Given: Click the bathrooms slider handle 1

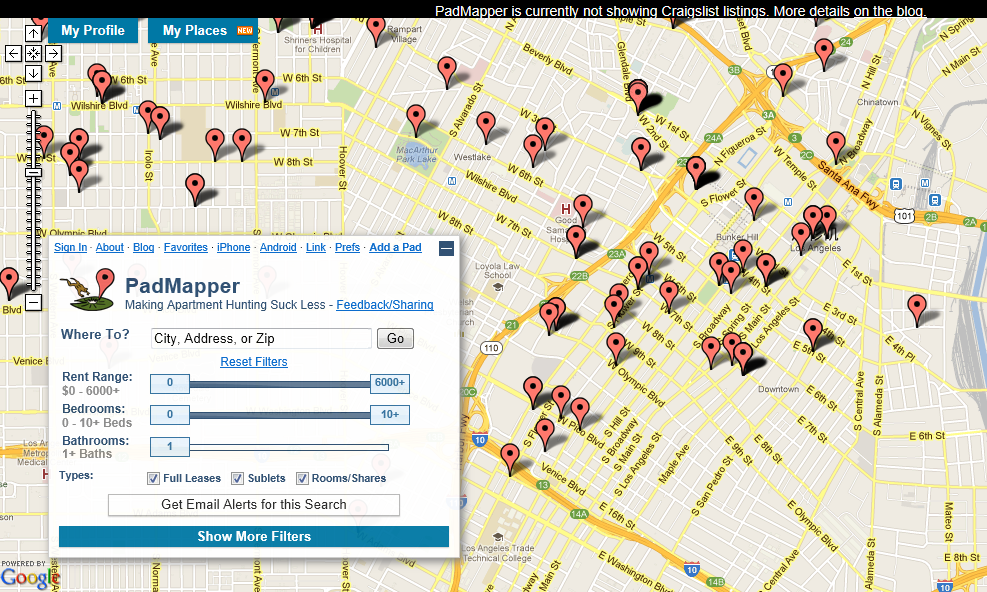Looking at the screenshot, I should click(x=170, y=447).
